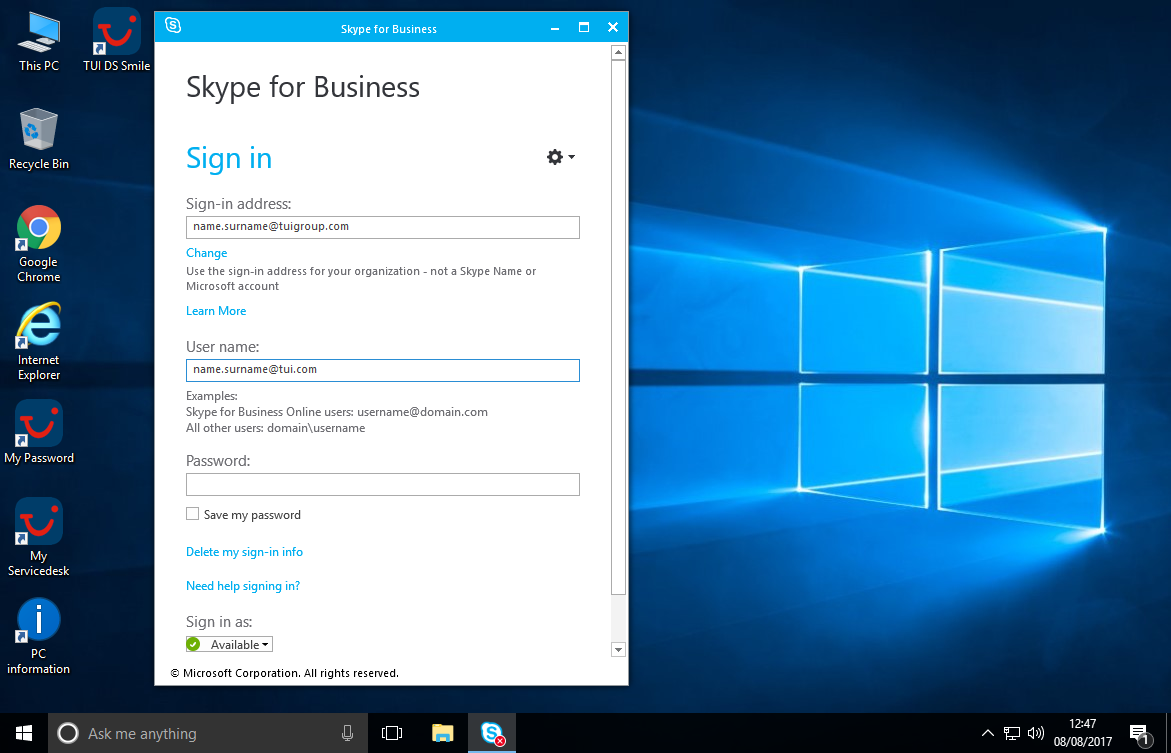Click the scroll down arrow in Skype window
The height and width of the screenshot is (753, 1171).
[x=618, y=649]
